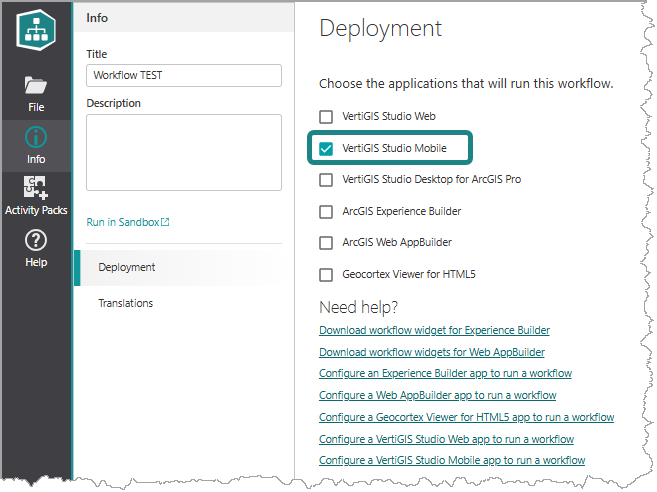Open the File folder icon
This screenshot has height=492, width=657.
pos(36,85)
